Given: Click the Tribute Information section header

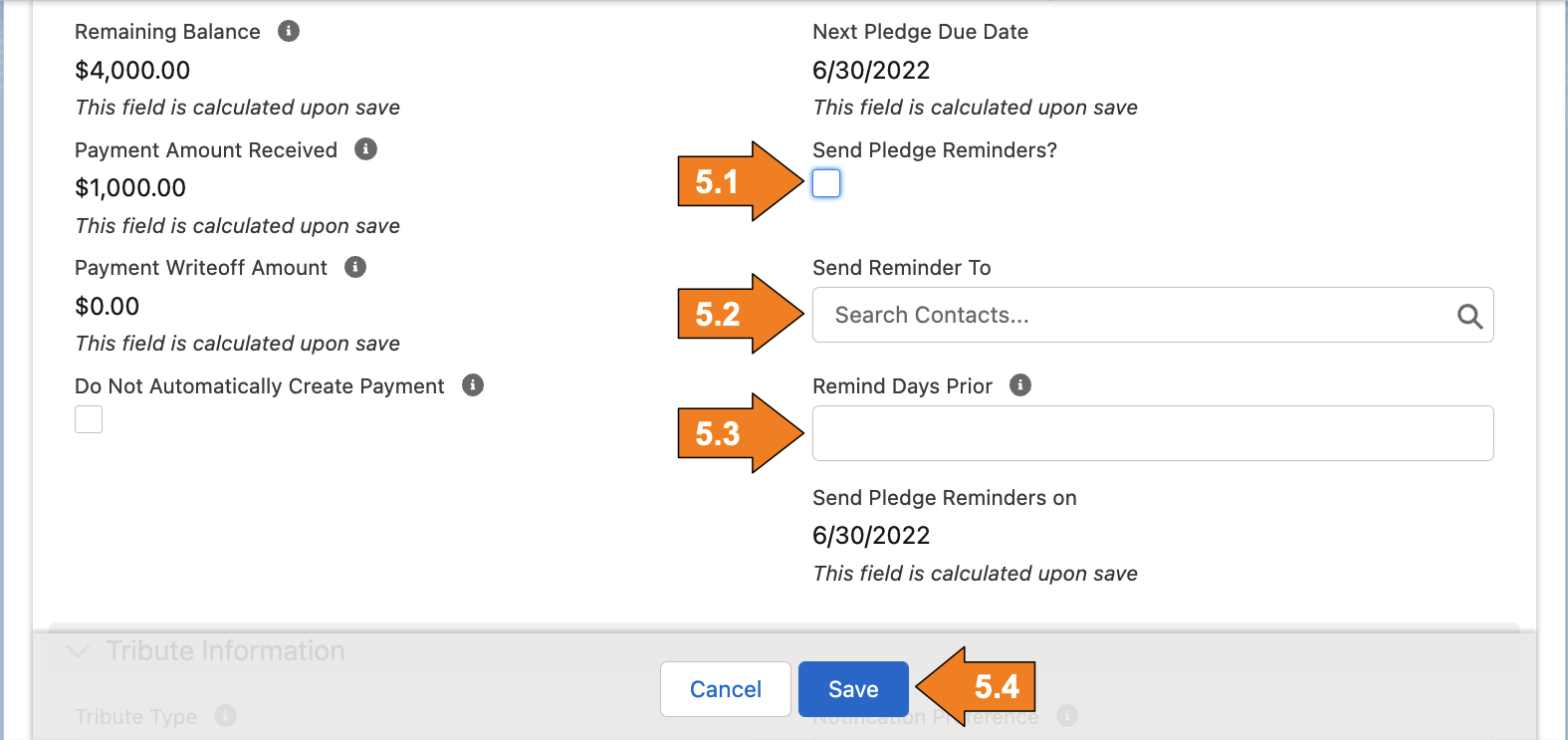Looking at the screenshot, I should tap(225, 651).
